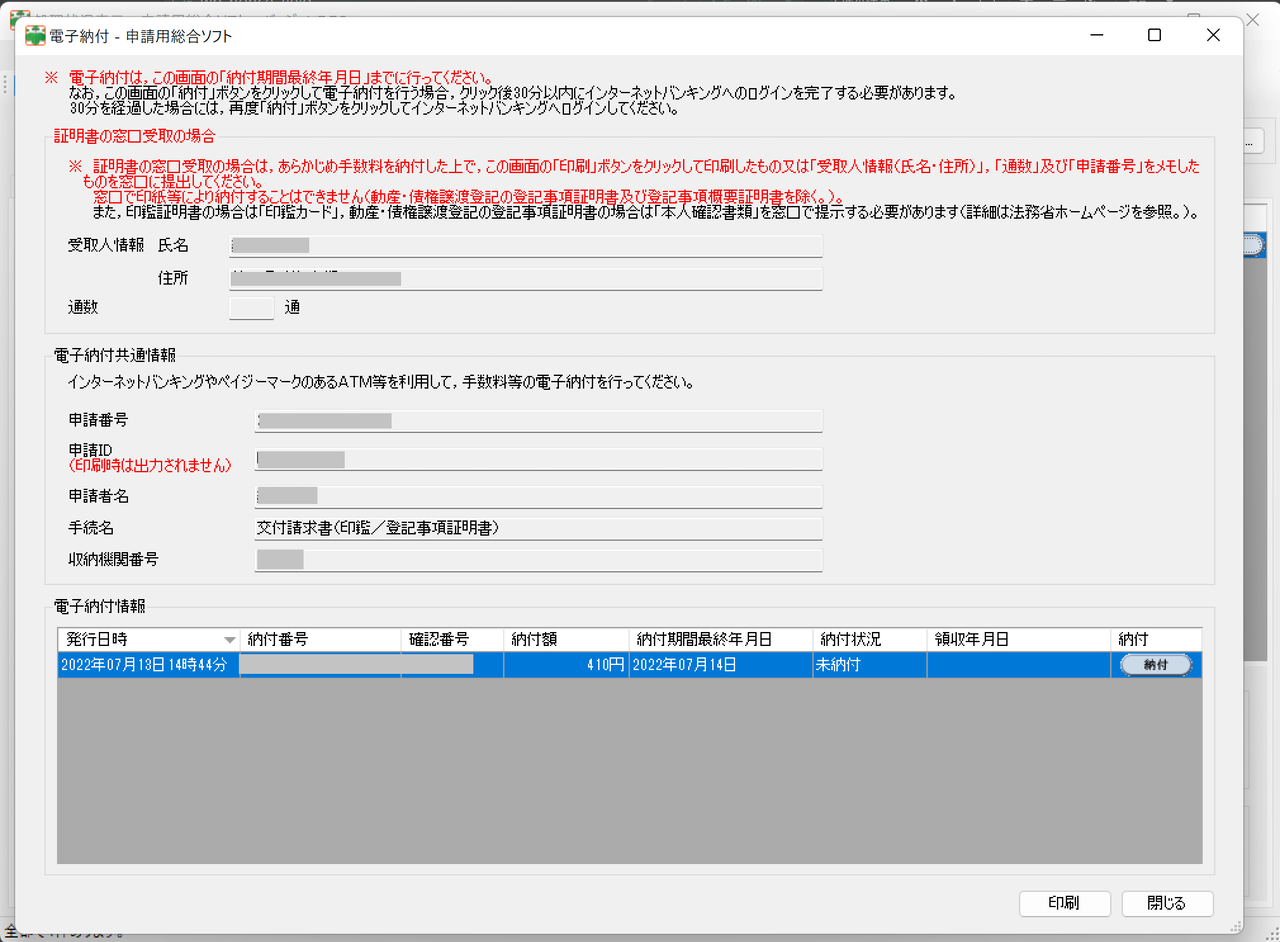1280x942 pixels.
Task: Click the 印刷 button to print
Action: point(1064,903)
